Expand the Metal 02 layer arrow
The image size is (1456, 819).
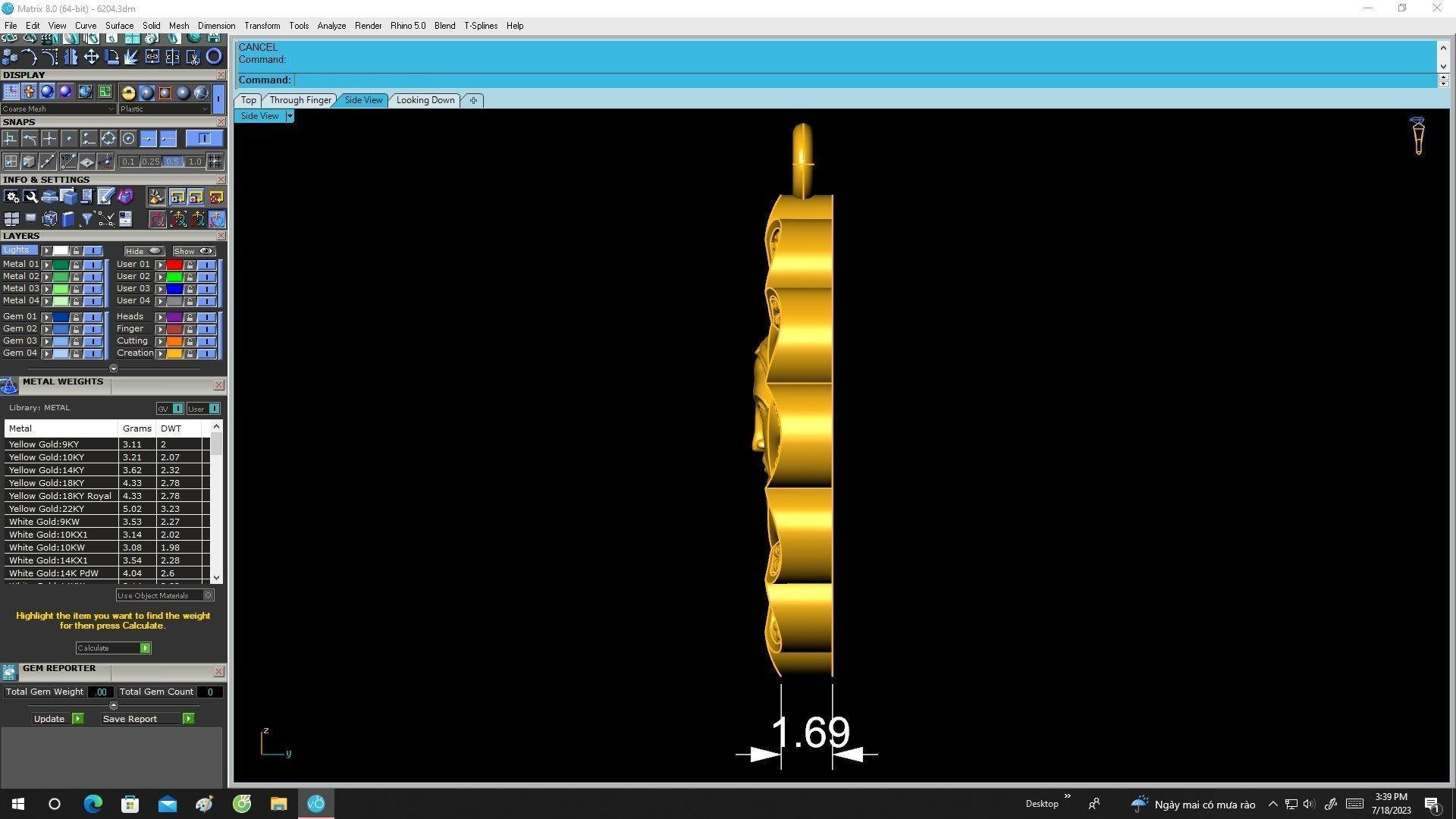point(46,277)
